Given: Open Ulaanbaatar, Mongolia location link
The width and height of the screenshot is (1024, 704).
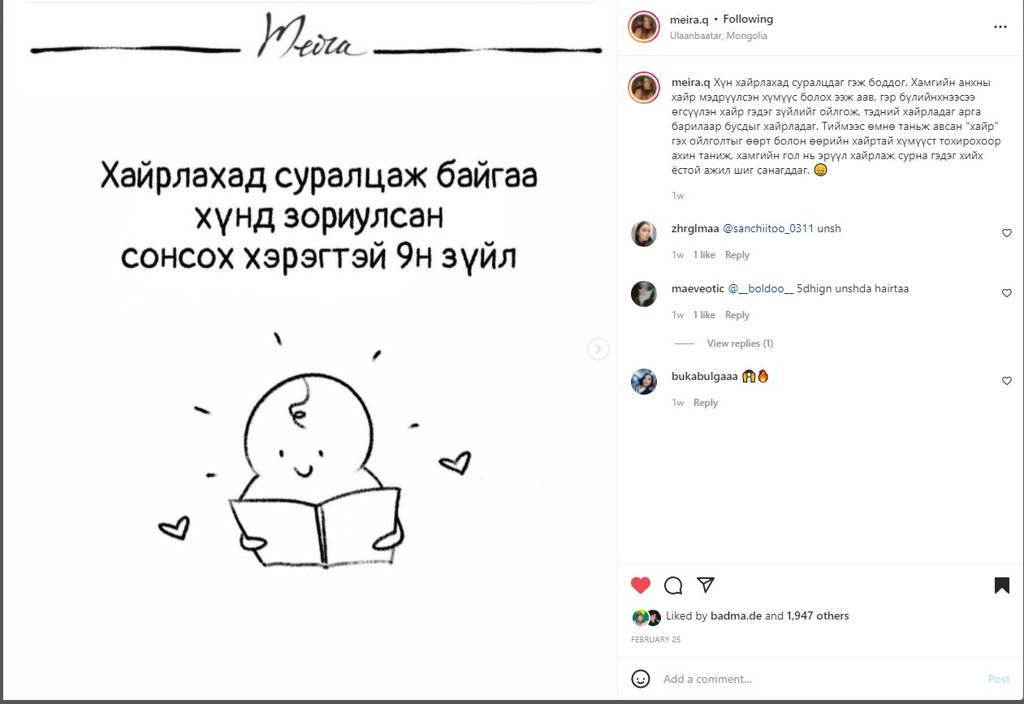Looking at the screenshot, I should click(718, 35).
